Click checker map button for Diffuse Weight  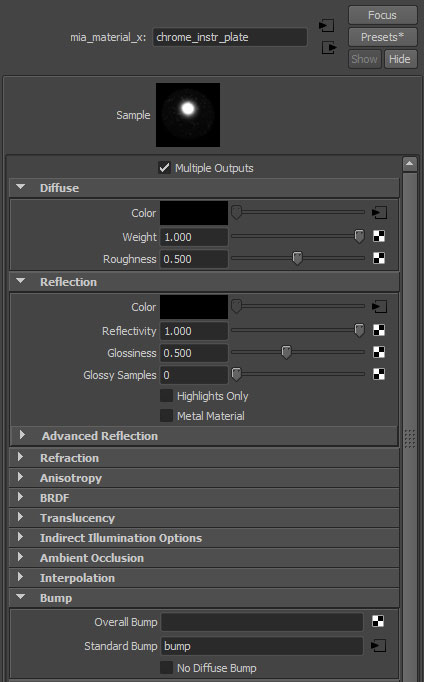379,236
